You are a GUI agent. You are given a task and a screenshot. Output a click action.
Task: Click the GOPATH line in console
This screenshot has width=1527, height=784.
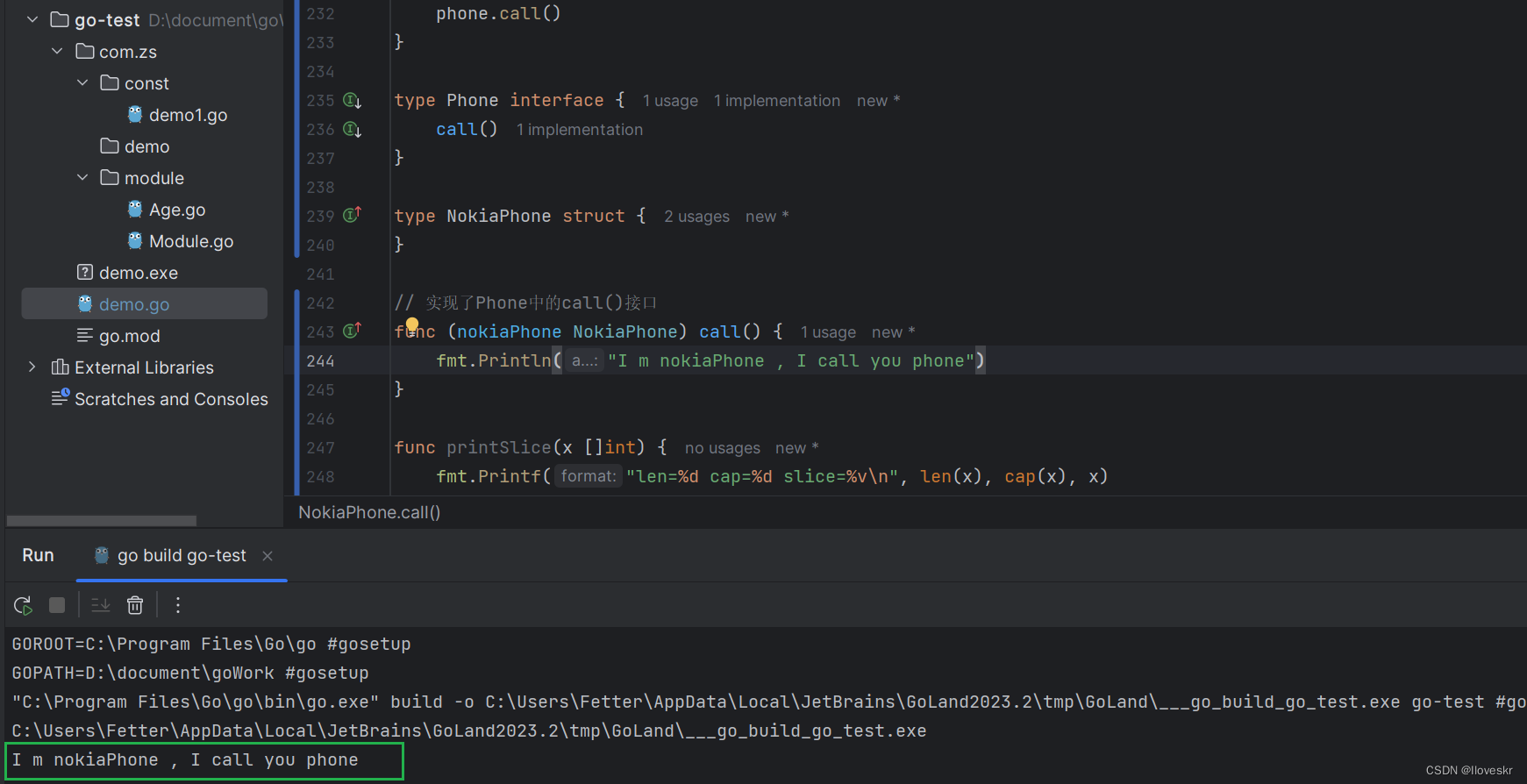[x=190, y=673]
